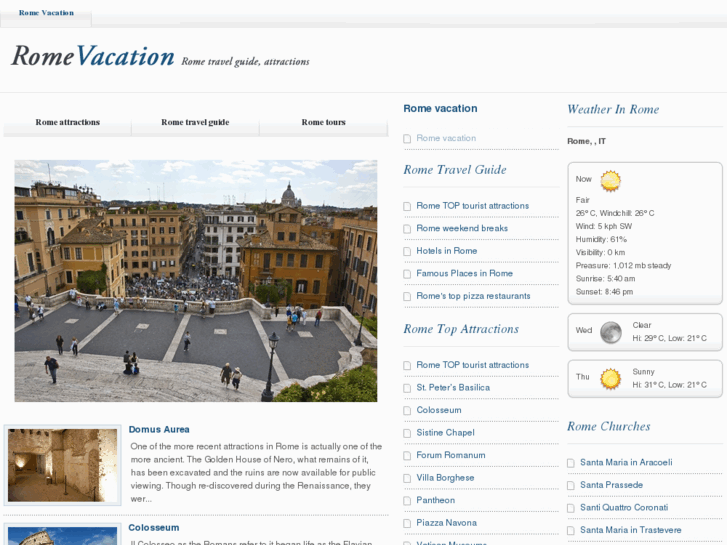Click the 'Rome, , IT' location text

pyautogui.click(x=586, y=141)
